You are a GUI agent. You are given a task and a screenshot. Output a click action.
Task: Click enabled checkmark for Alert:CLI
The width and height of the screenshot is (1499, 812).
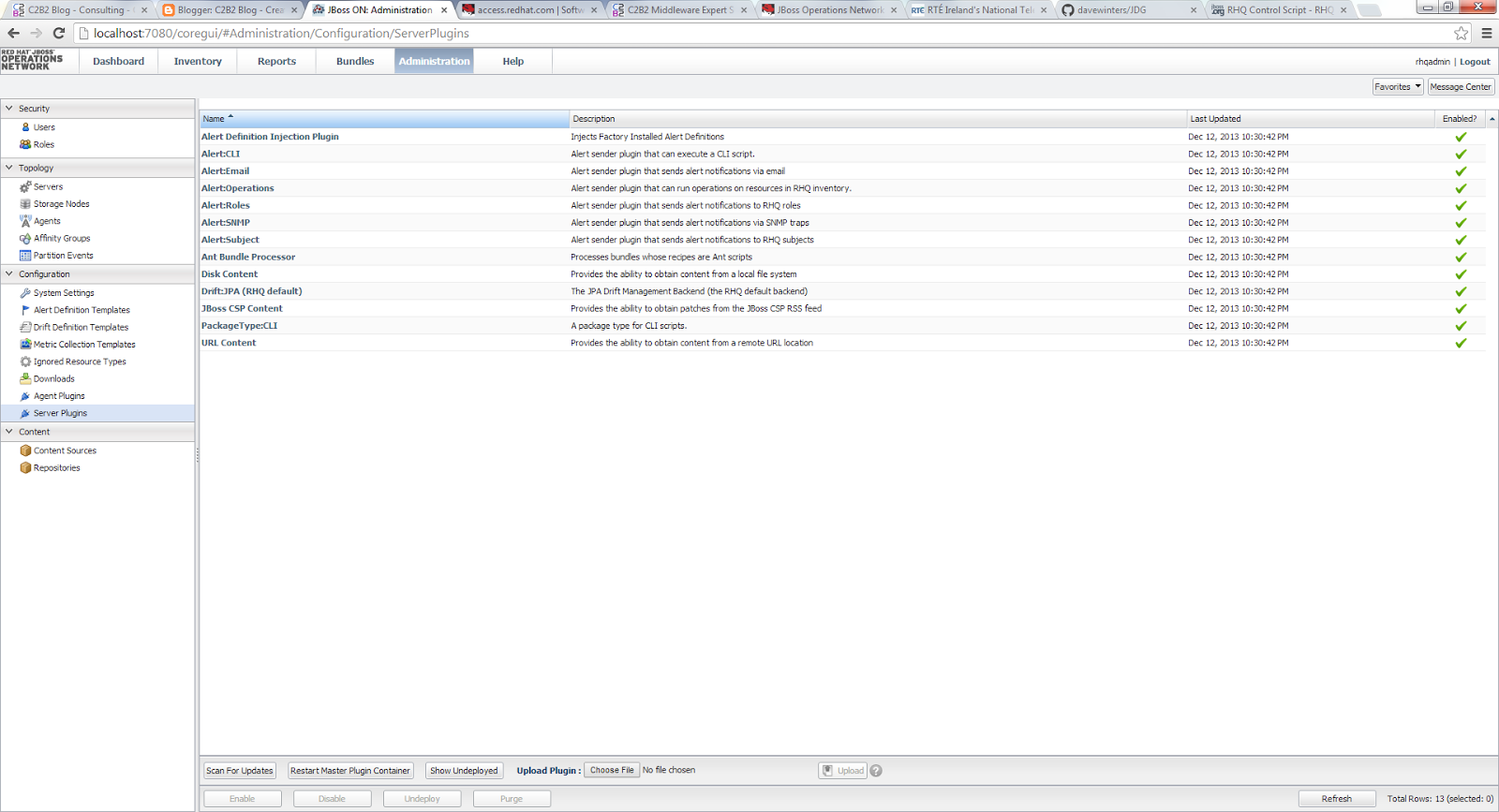click(1460, 154)
